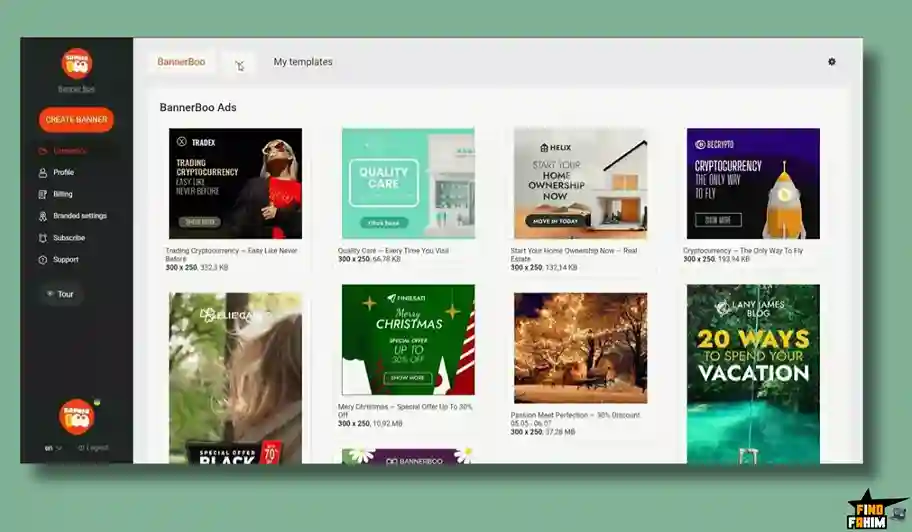The height and width of the screenshot is (532, 912).
Task: Click the 'Trading Cryptocurrency – Easy Like Never Before' title
Action: tap(231, 255)
